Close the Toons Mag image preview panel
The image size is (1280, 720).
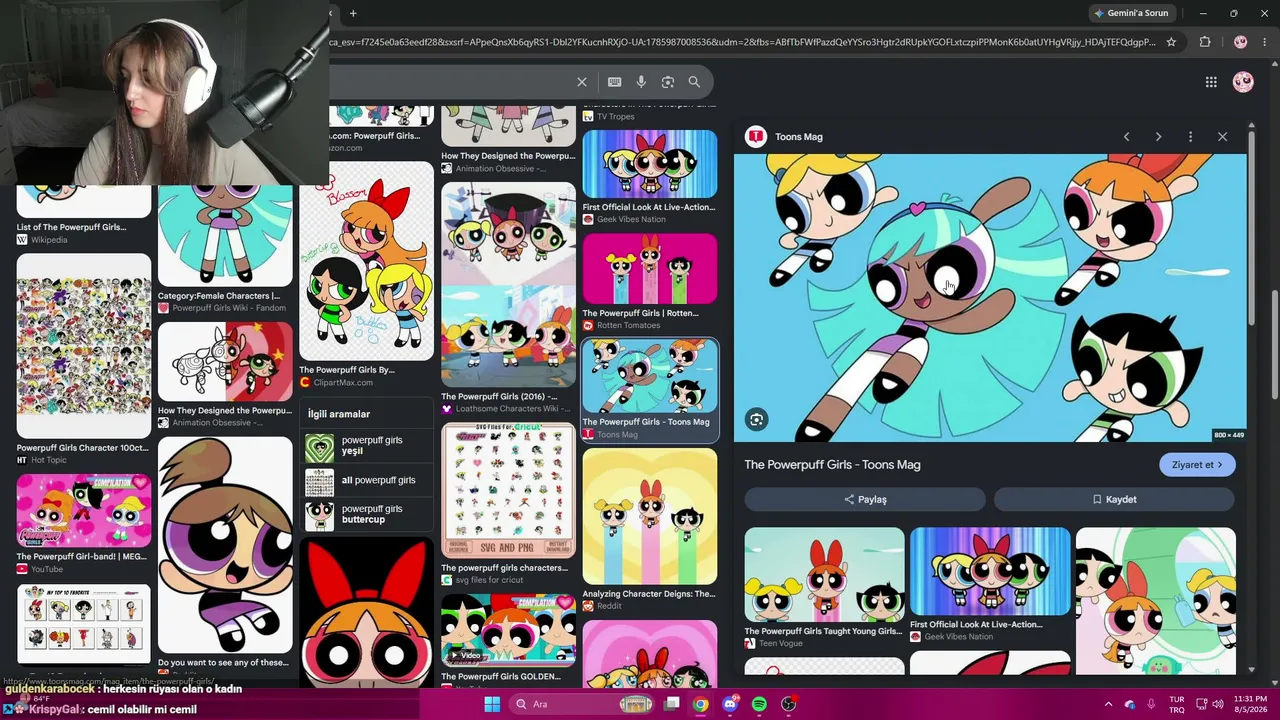(x=1222, y=137)
